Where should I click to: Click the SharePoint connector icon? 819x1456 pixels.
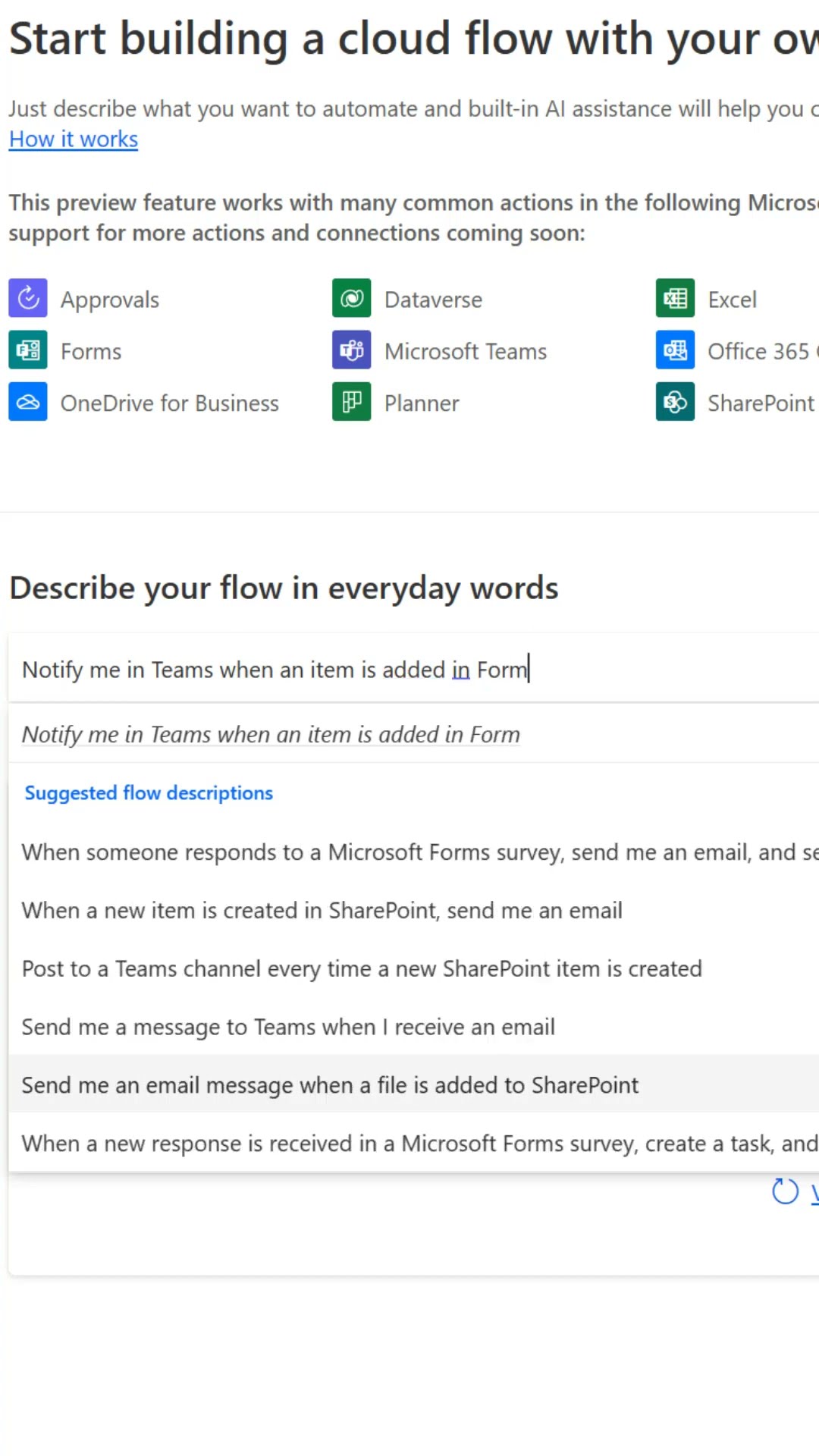click(x=675, y=402)
